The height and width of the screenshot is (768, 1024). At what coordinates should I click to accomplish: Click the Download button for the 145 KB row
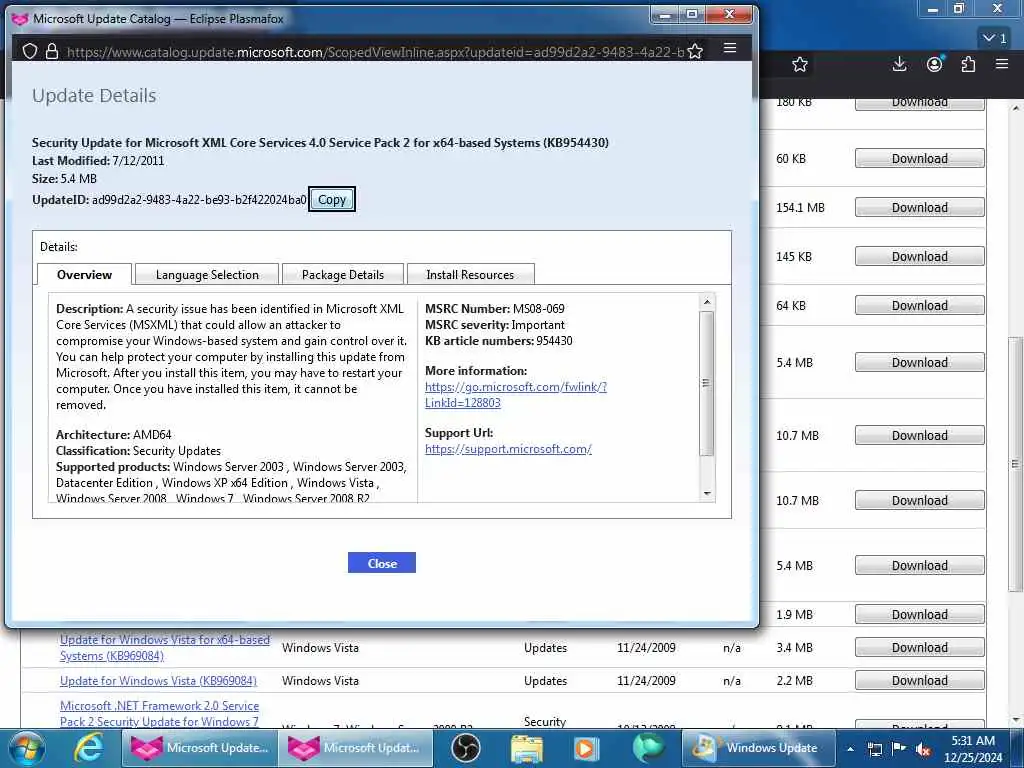[x=920, y=257]
